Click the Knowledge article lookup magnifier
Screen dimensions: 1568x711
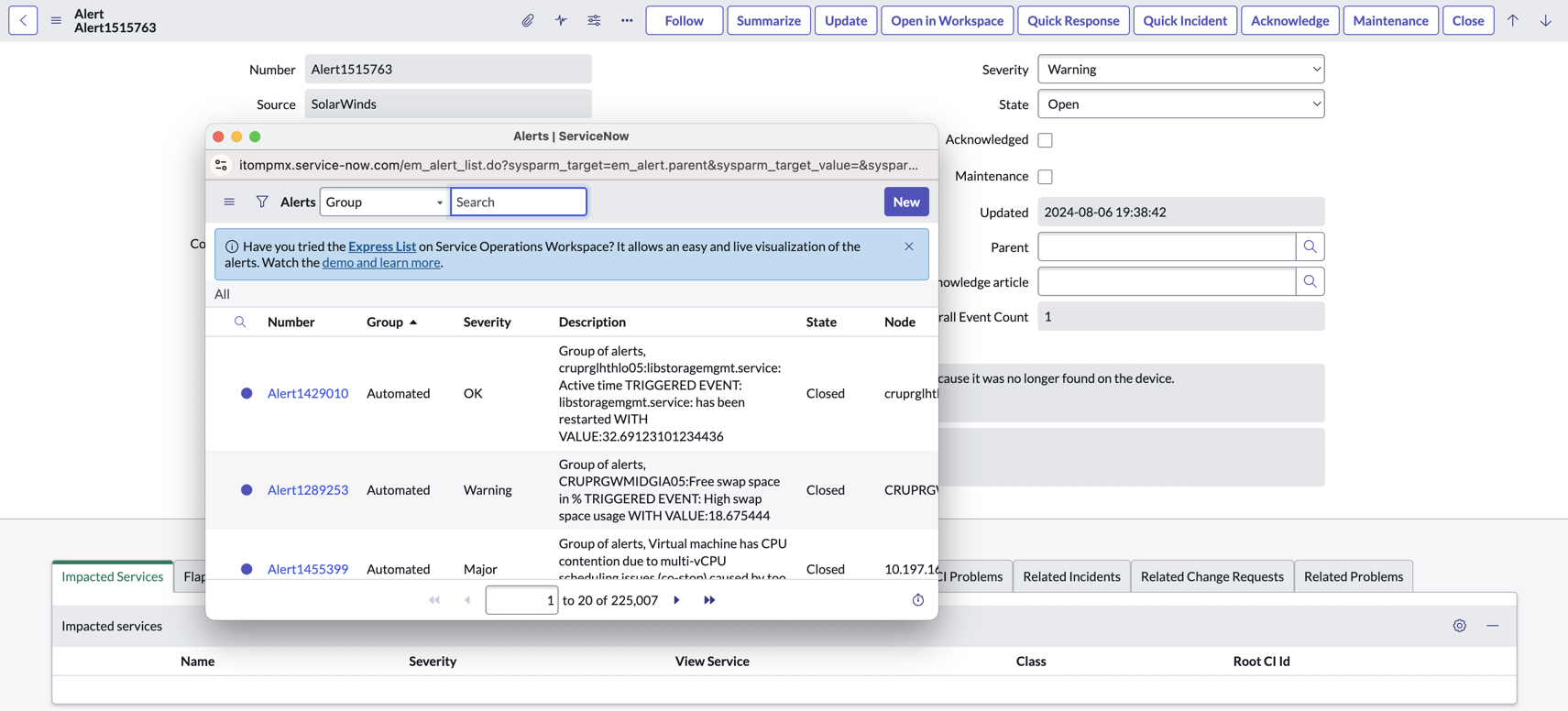tap(1310, 281)
